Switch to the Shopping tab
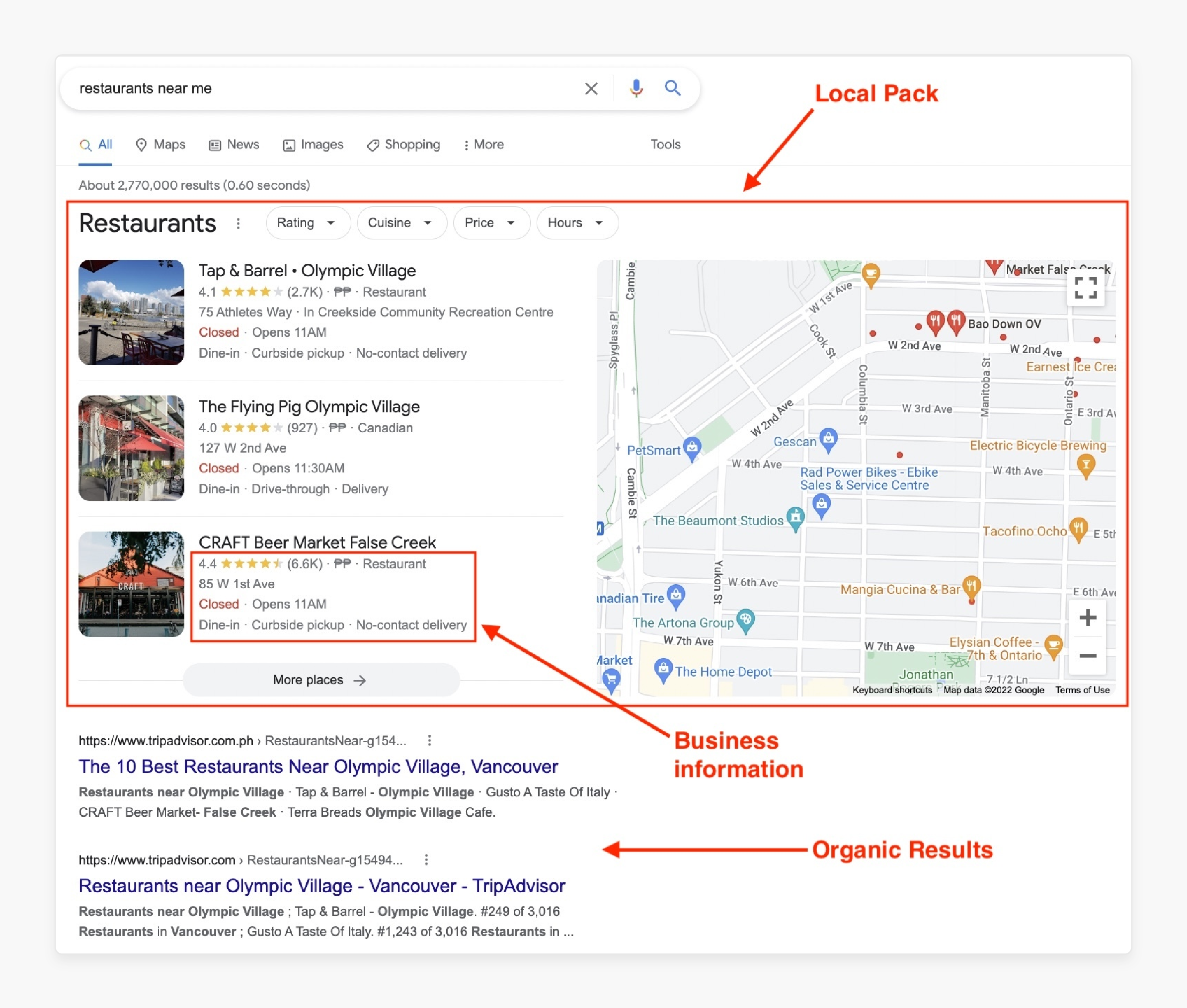Screen dimensions: 1187x1008 point(403,145)
